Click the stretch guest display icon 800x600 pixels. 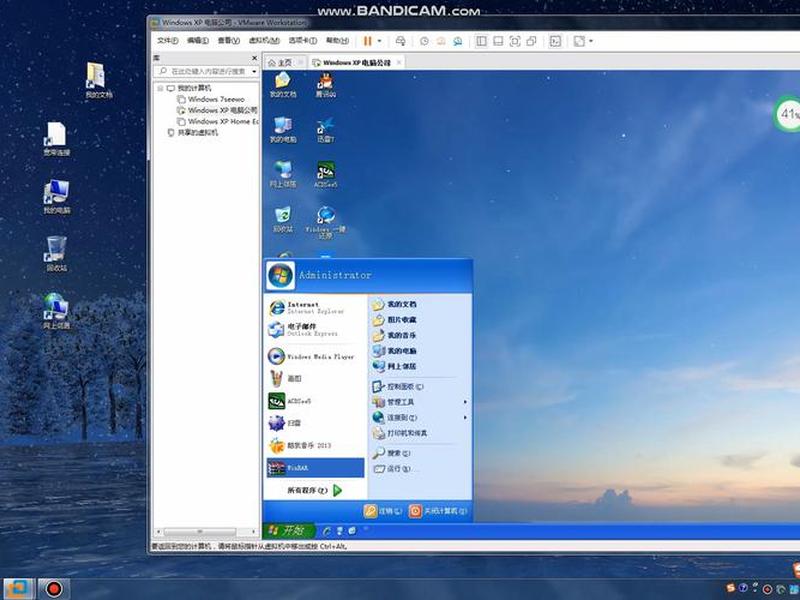[579, 41]
